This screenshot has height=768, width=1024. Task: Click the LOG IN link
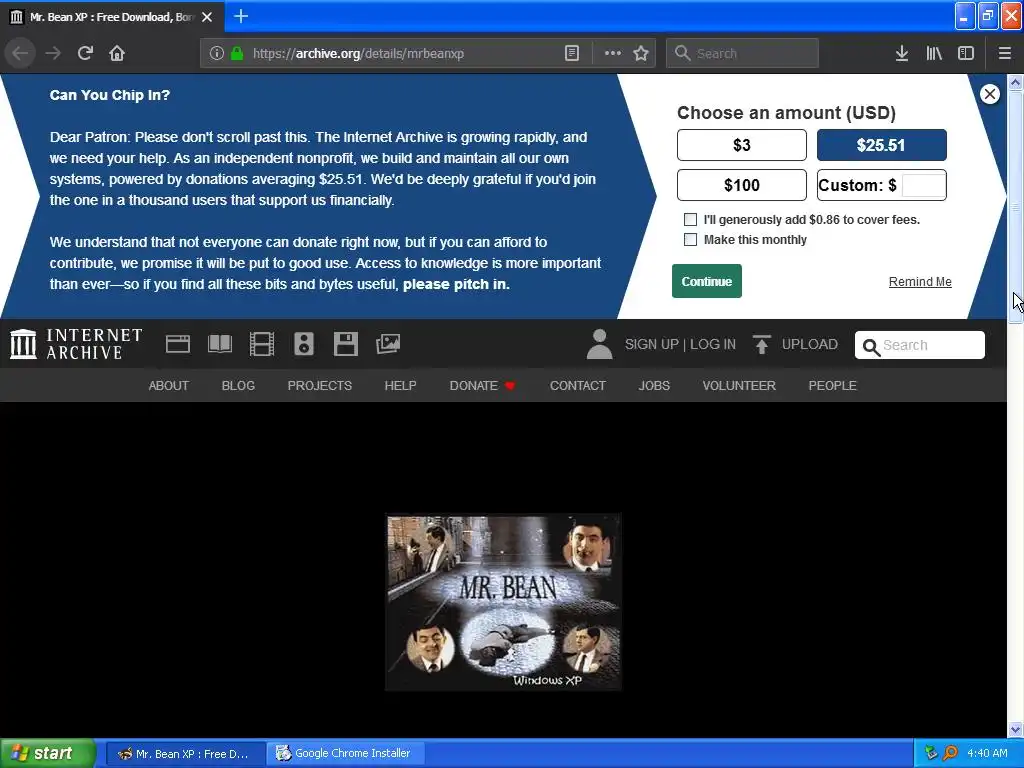(x=713, y=344)
